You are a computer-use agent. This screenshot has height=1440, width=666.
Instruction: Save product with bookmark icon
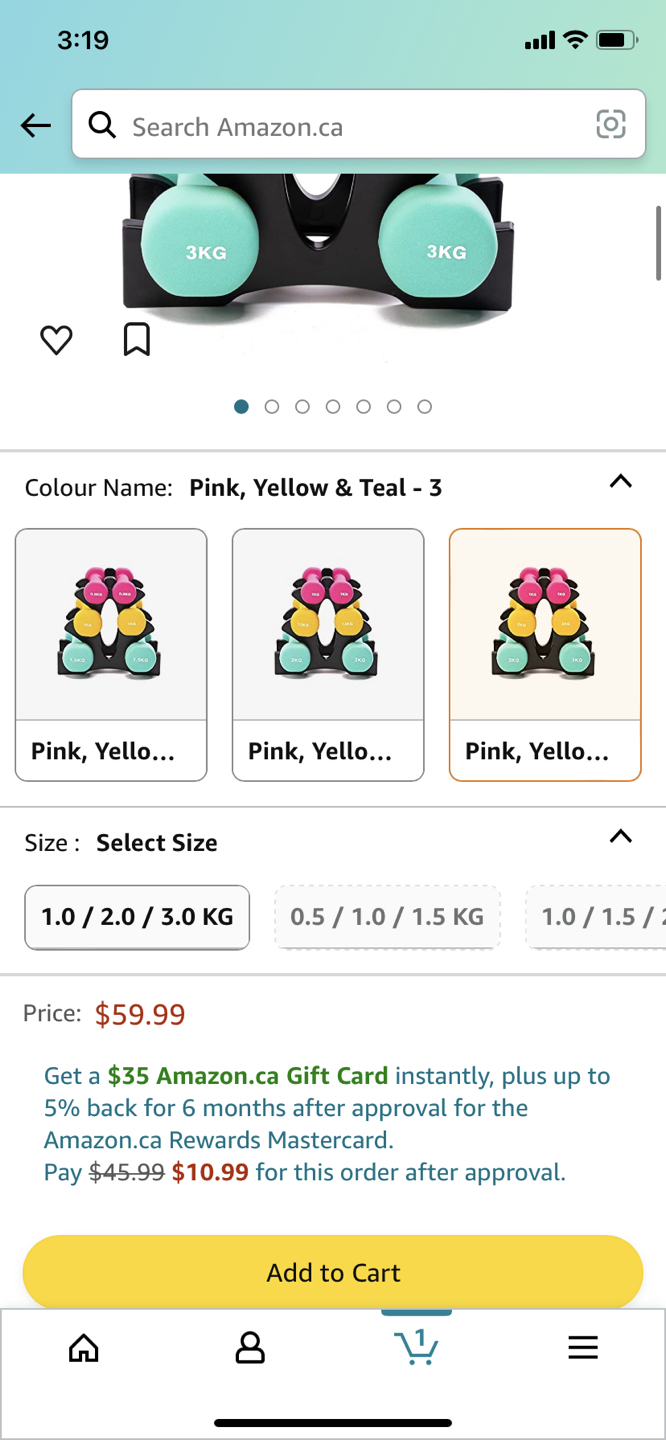click(137, 339)
